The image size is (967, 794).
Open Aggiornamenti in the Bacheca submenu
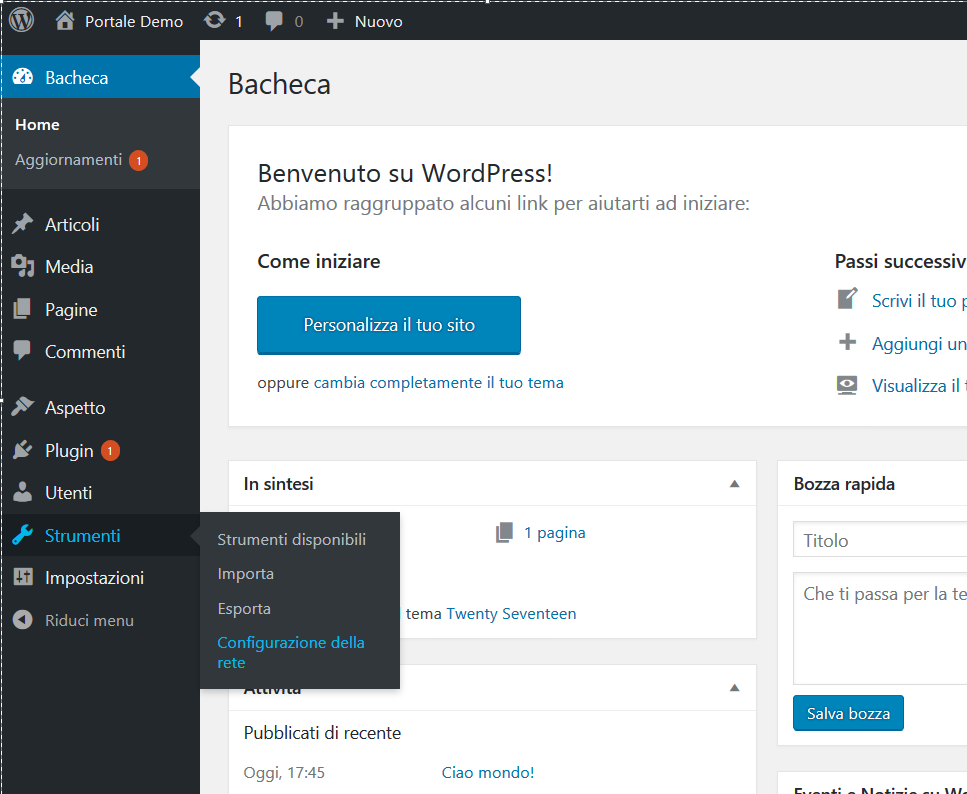(x=68, y=160)
